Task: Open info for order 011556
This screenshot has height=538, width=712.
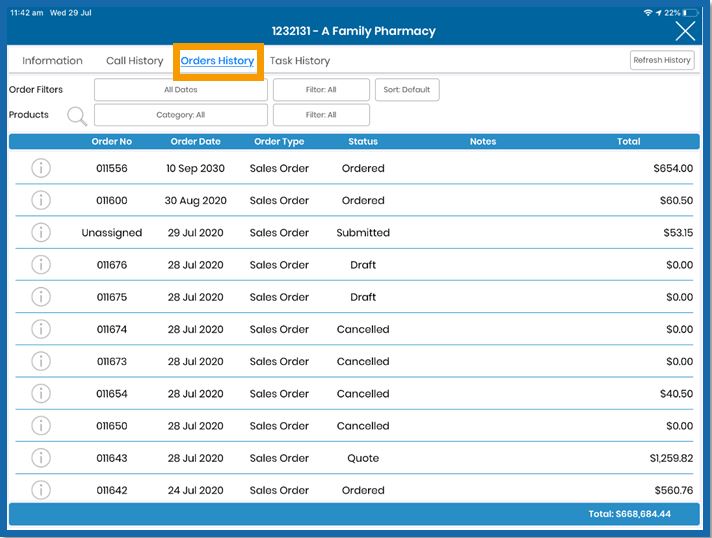Action: point(41,168)
